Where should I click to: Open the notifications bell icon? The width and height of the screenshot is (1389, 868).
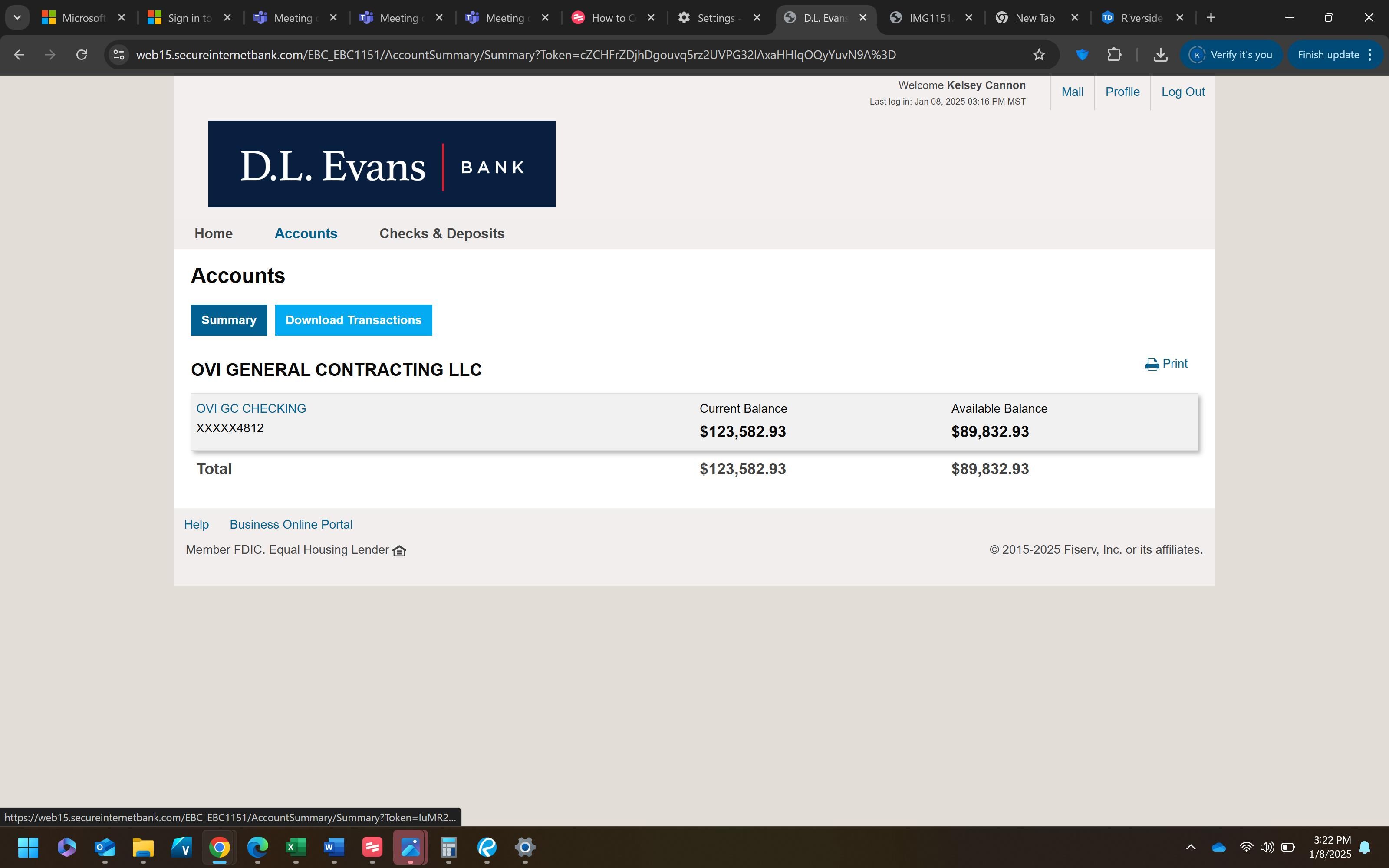tap(1365, 847)
